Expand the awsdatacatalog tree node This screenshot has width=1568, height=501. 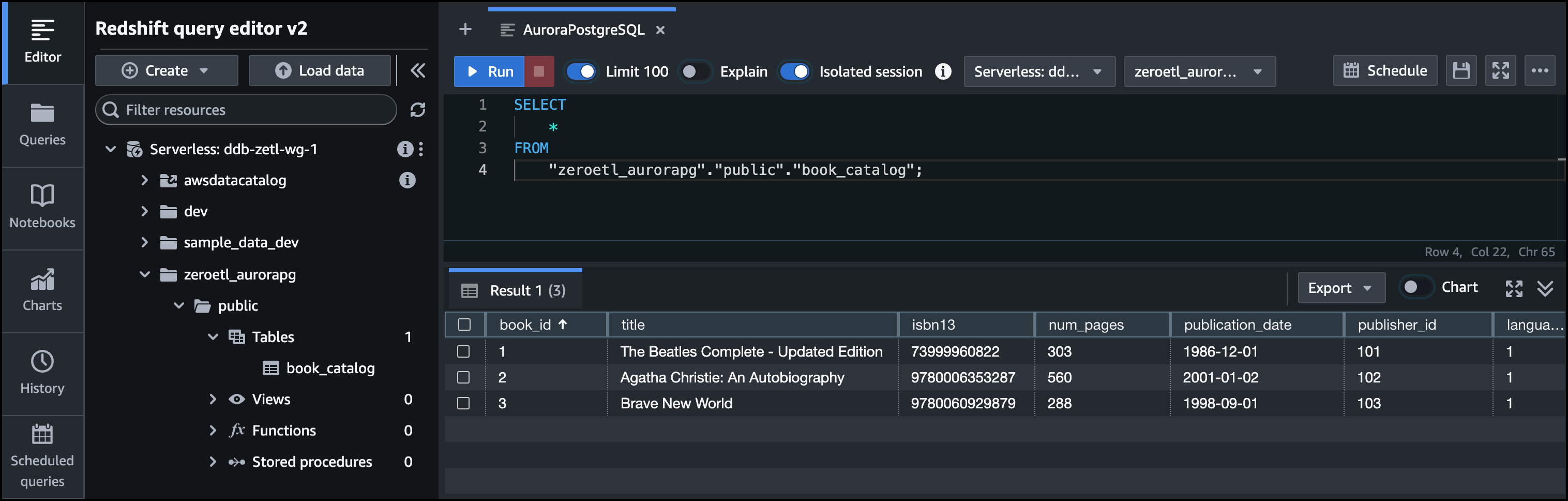coord(144,180)
